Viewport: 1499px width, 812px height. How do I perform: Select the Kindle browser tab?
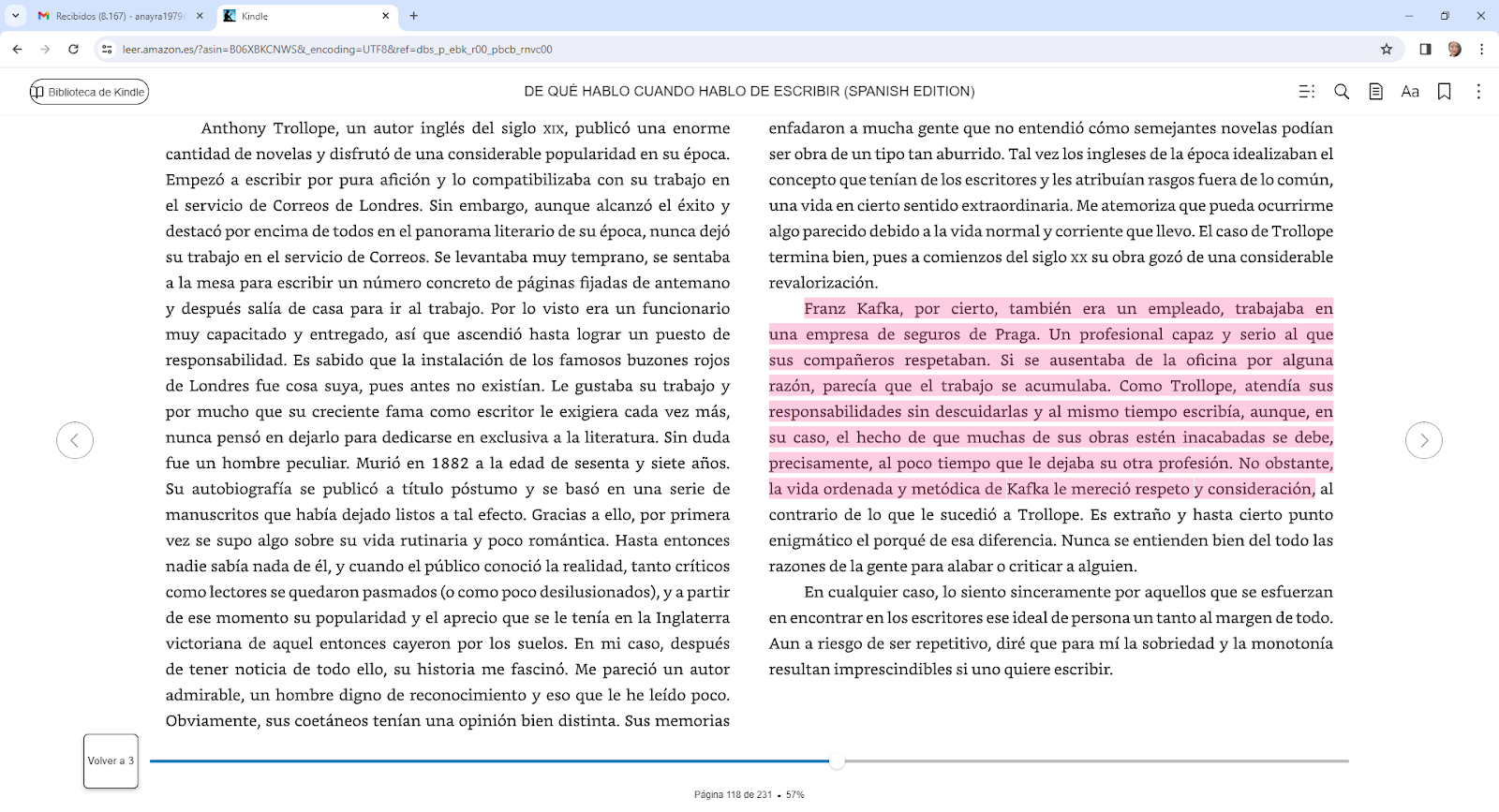pos(305,16)
